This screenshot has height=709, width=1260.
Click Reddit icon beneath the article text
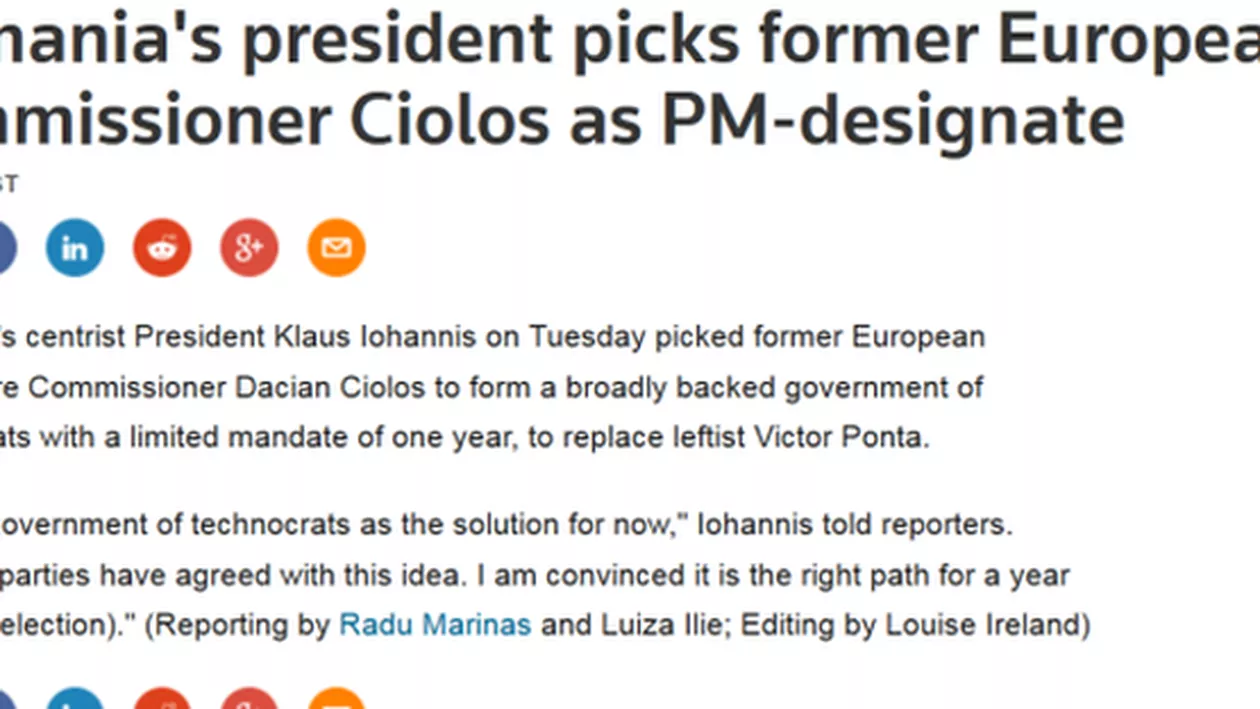(x=162, y=701)
